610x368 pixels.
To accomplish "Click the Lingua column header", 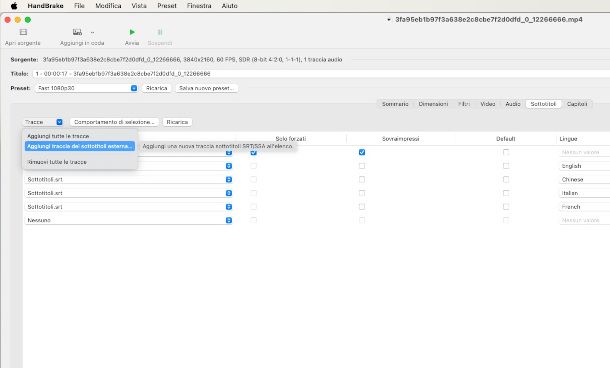I will point(568,139).
